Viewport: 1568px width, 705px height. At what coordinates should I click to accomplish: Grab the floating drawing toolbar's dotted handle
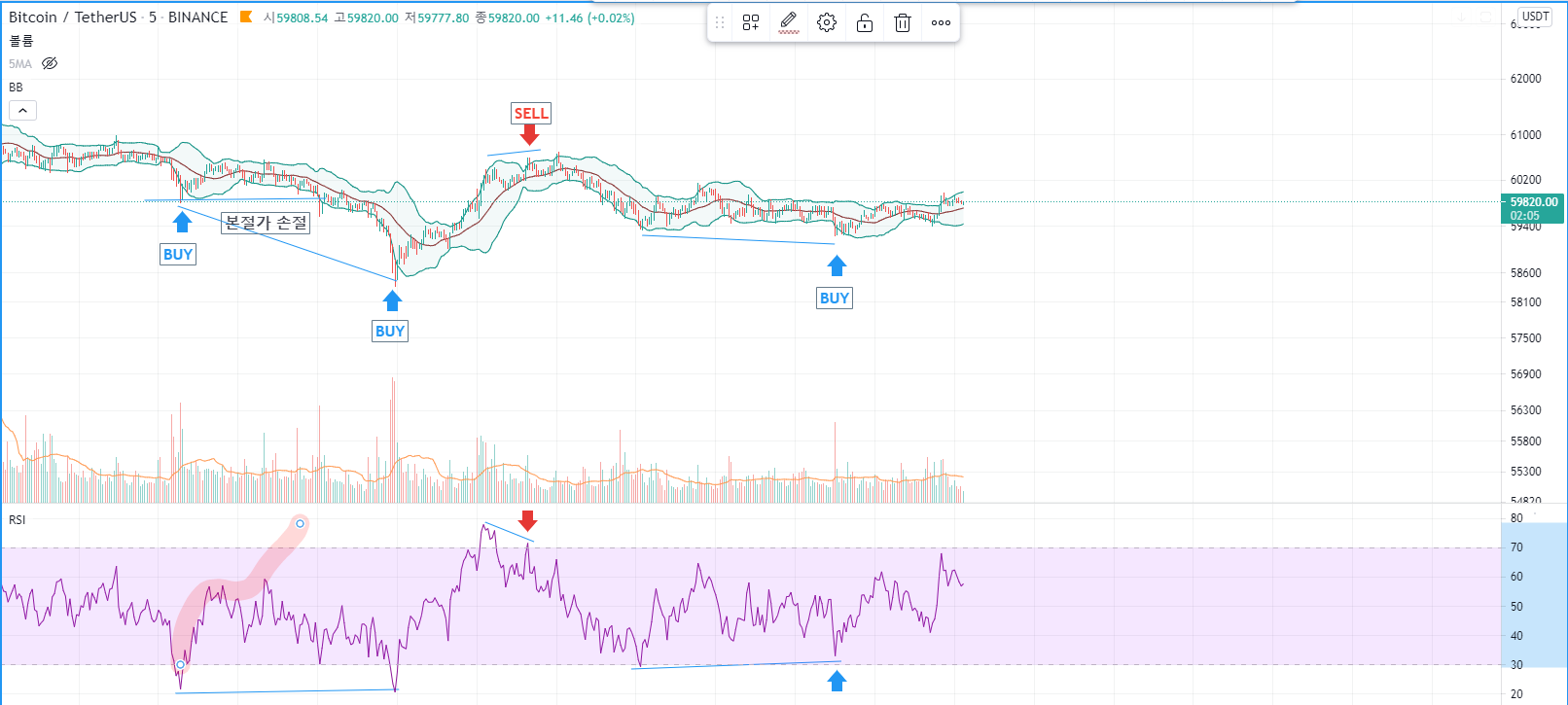click(x=720, y=23)
